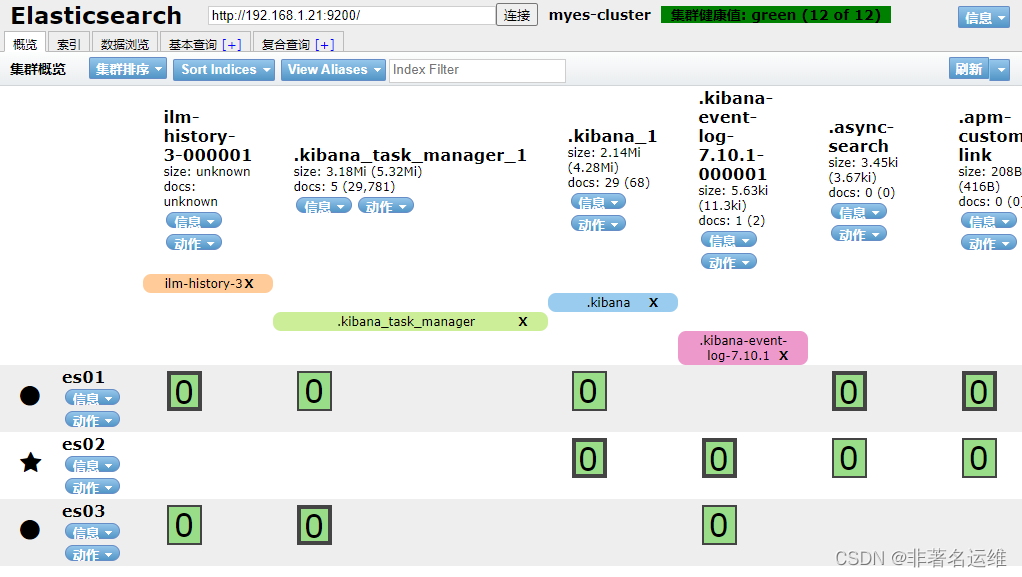This screenshot has height=577, width=1022.
Task: Open 信息 menu for .async-search index
Action: (858, 212)
